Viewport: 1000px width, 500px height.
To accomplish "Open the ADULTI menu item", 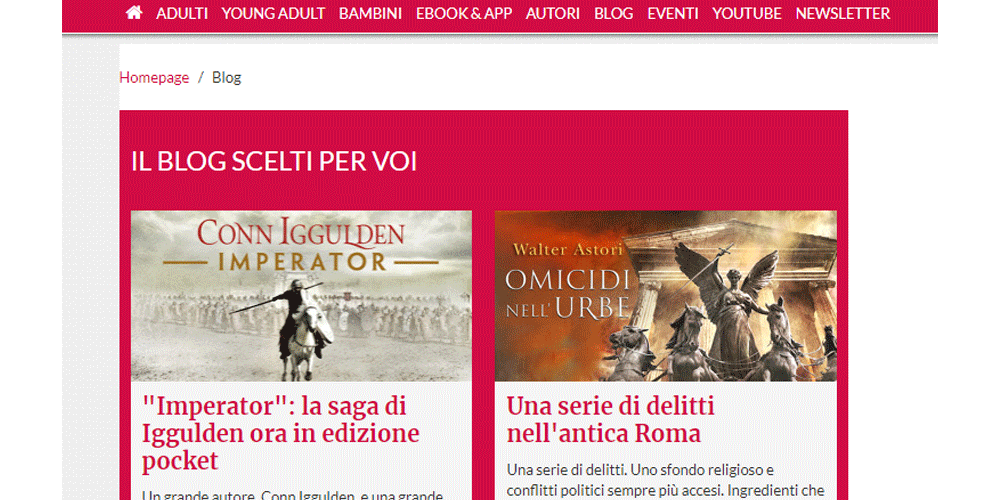I will [x=182, y=13].
